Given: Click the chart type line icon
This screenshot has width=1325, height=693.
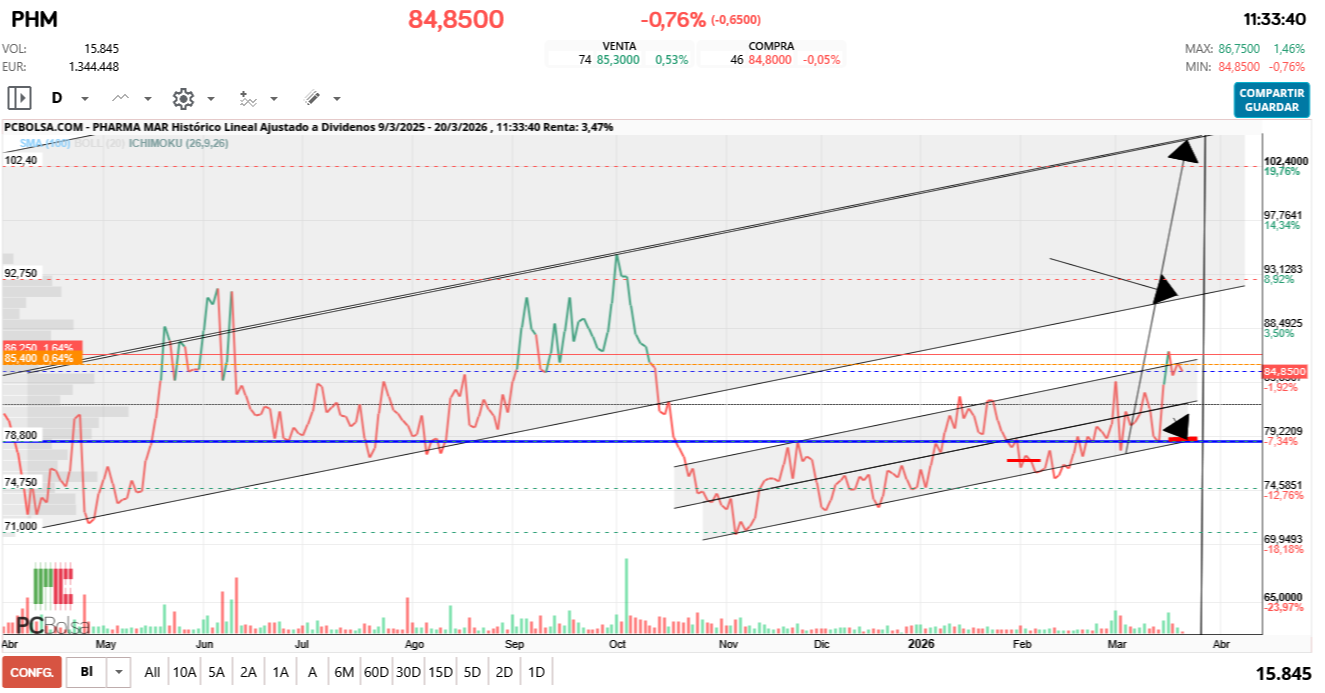Looking at the screenshot, I should [x=121, y=98].
